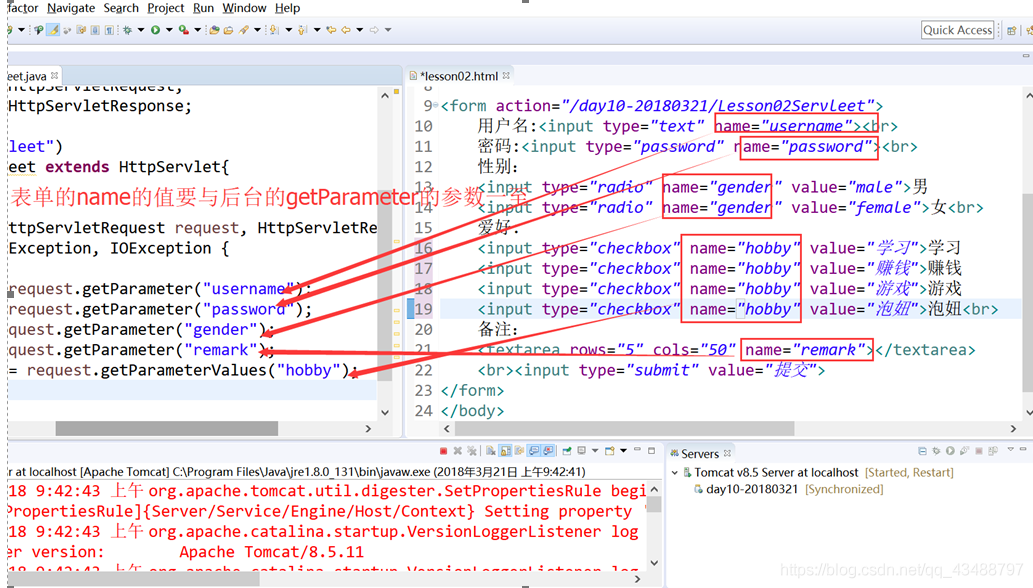Open the Help menu
The width and height of the screenshot is (1033, 588).
tap(287, 8)
